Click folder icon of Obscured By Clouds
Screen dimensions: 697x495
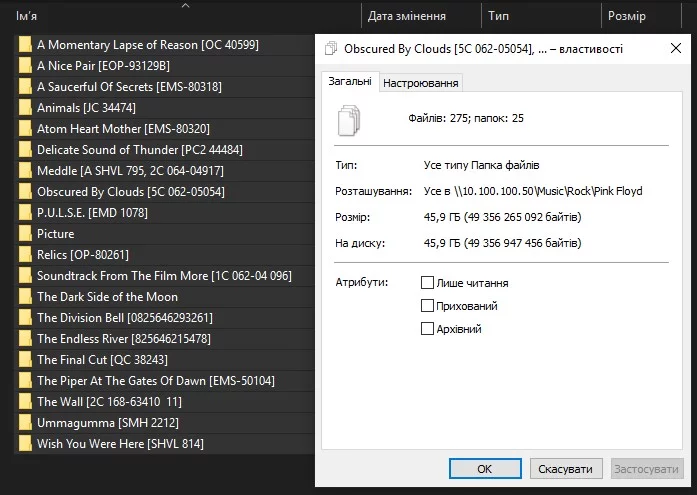(25, 192)
